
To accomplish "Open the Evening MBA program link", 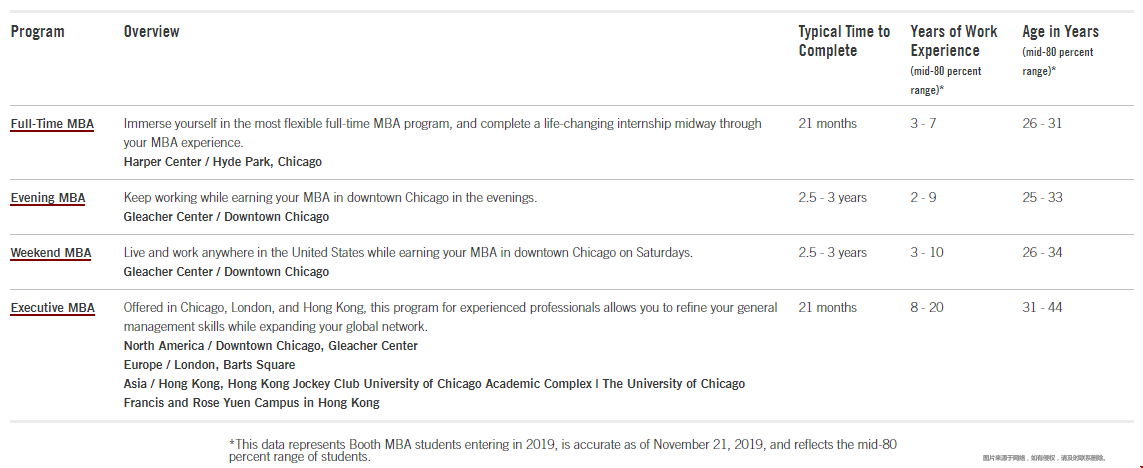I will coord(47,198).
